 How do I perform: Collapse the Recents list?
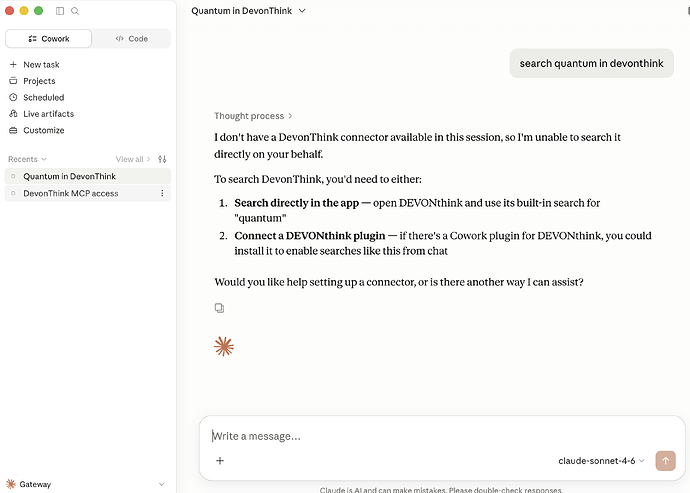(27, 159)
